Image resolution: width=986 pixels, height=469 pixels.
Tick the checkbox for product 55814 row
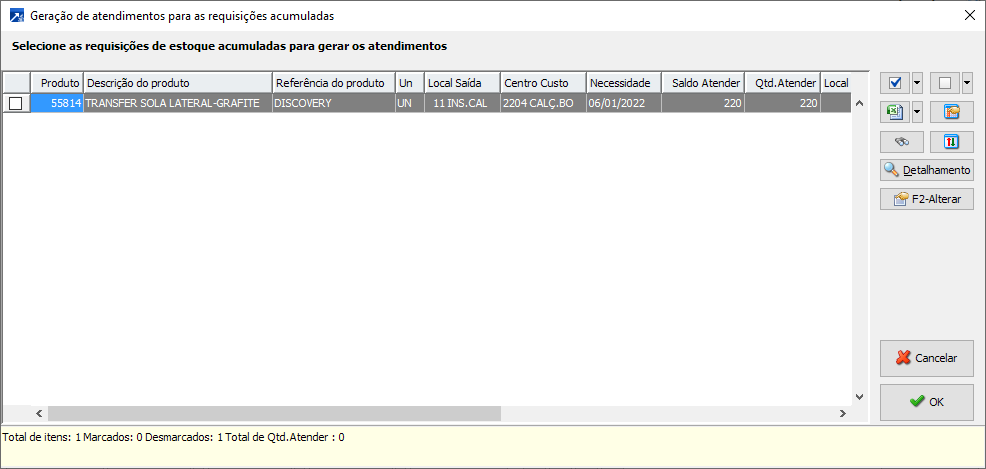(16, 104)
